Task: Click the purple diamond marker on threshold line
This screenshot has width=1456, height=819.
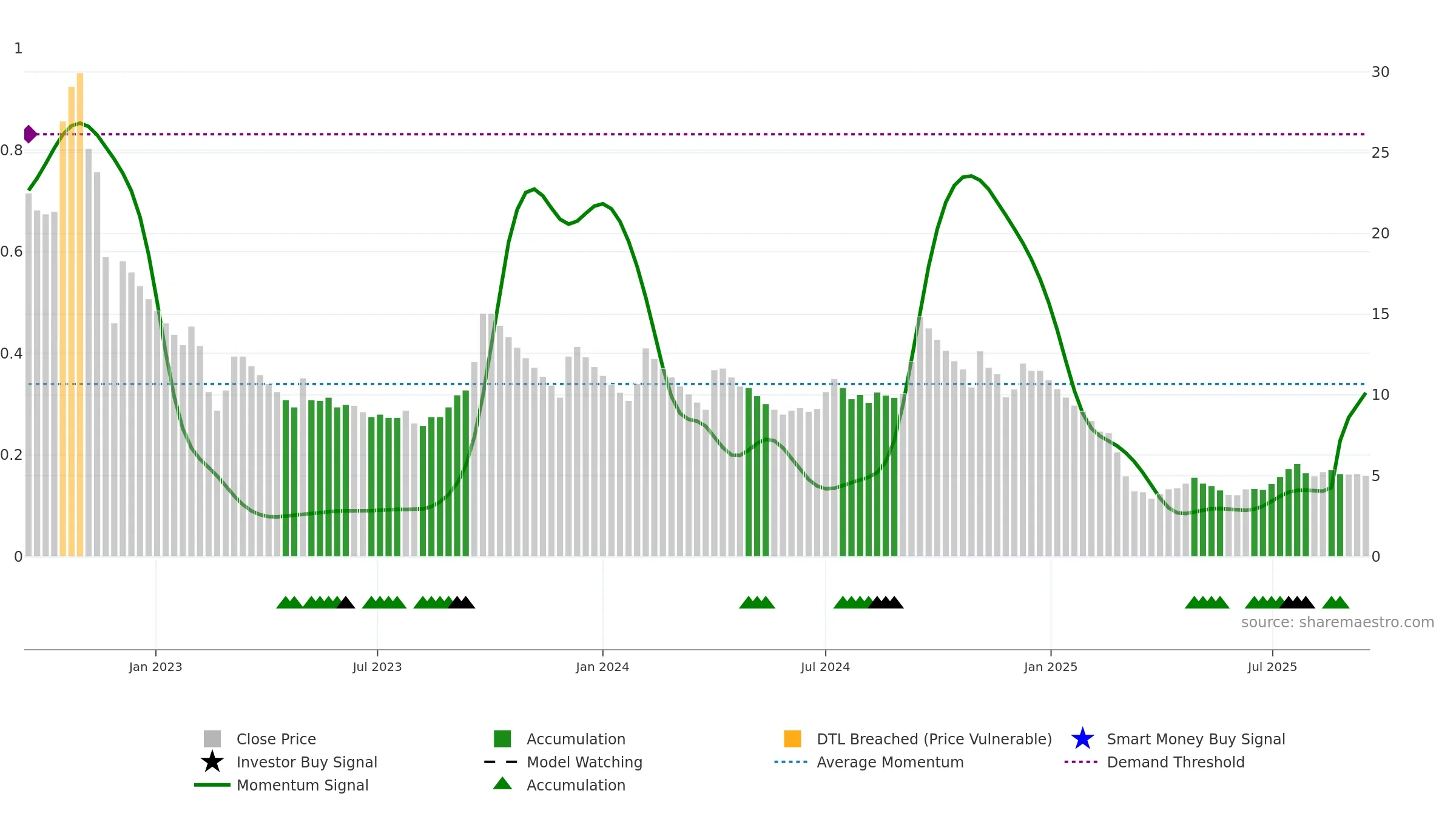Action: coord(30,134)
